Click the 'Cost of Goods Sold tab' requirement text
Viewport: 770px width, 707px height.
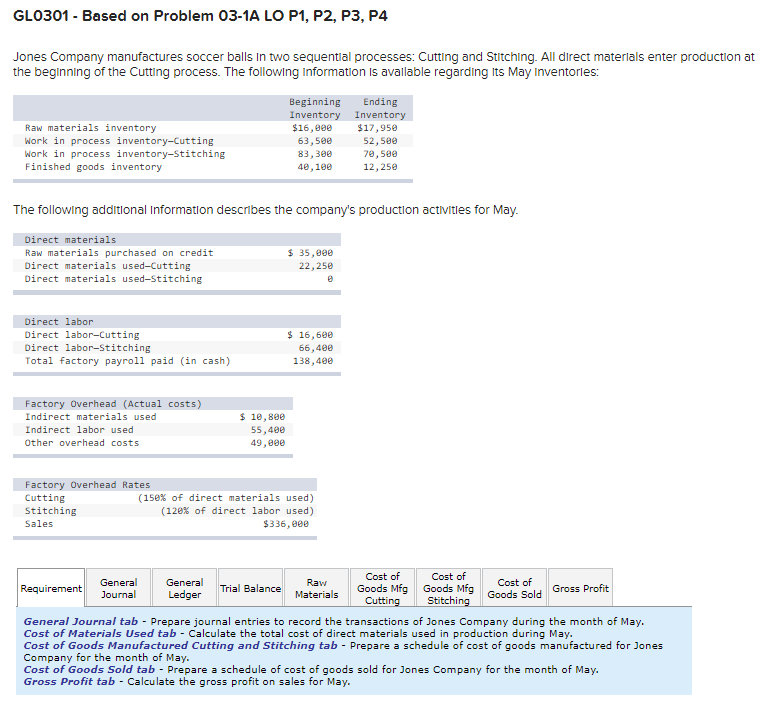(89, 670)
